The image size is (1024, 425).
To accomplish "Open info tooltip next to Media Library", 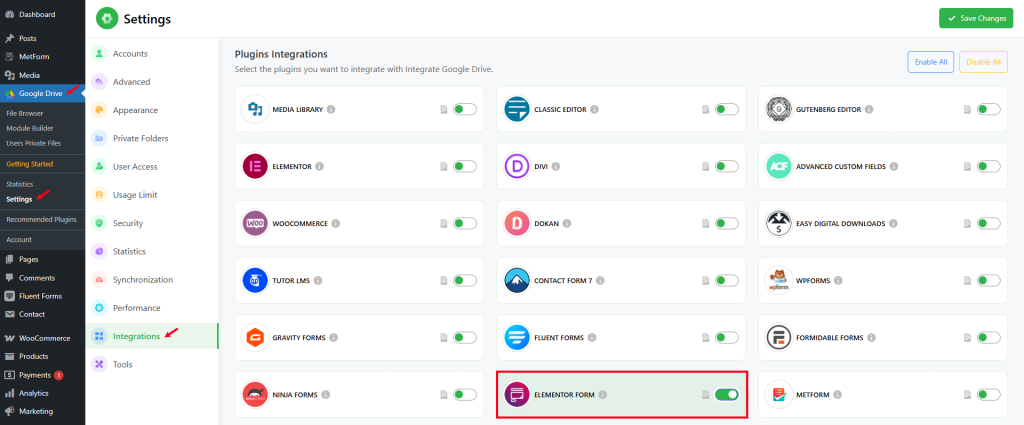I will pyautogui.click(x=331, y=110).
